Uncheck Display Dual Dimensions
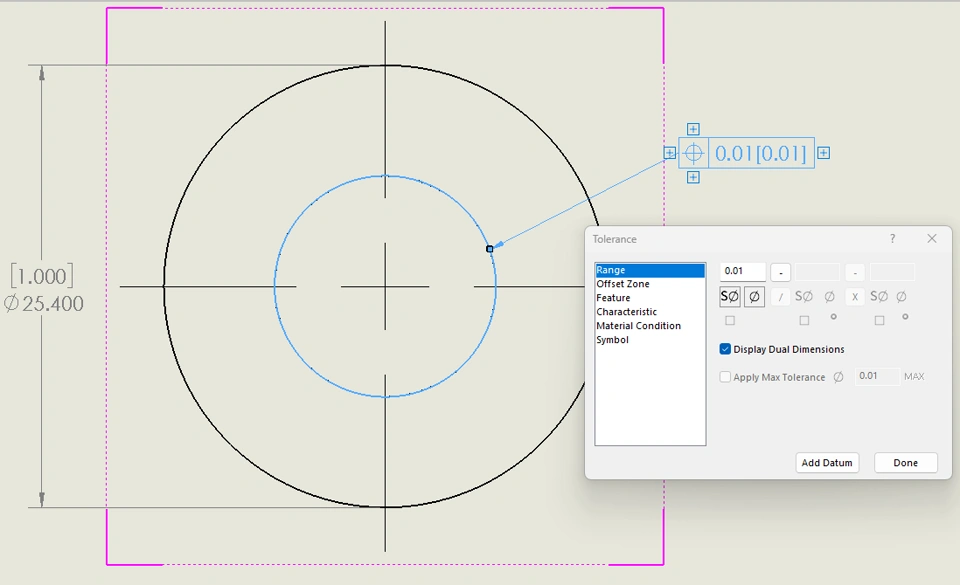The image size is (960, 585). tap(726, 349)
